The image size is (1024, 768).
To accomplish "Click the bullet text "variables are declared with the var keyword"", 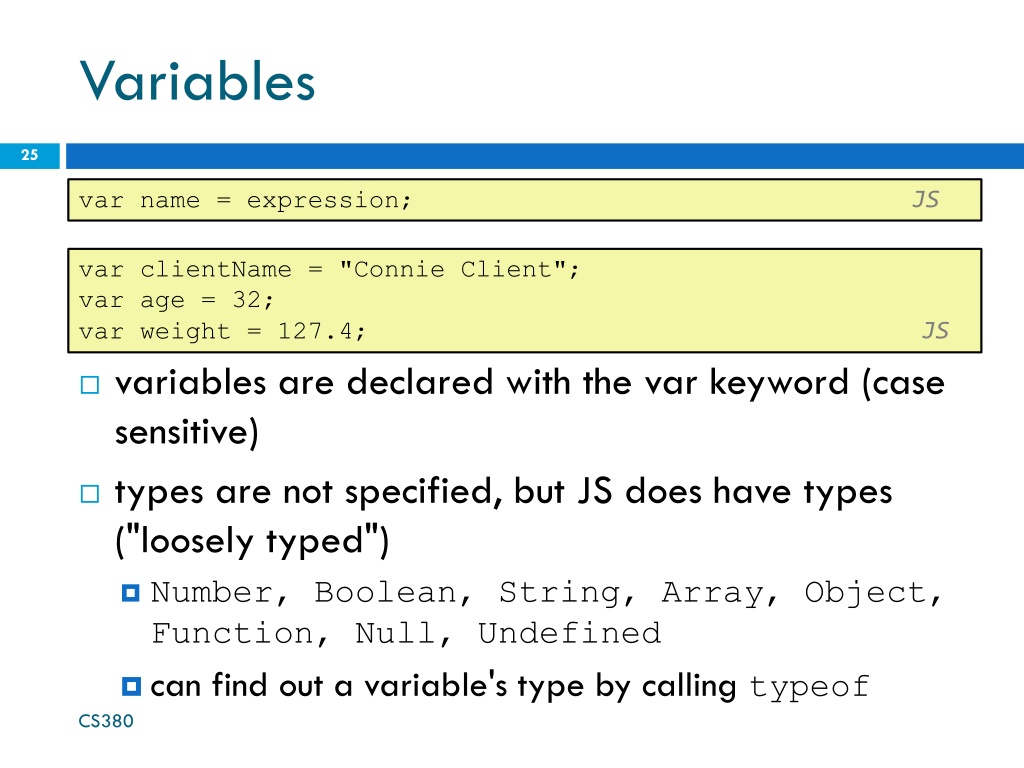I will (483, 383).
